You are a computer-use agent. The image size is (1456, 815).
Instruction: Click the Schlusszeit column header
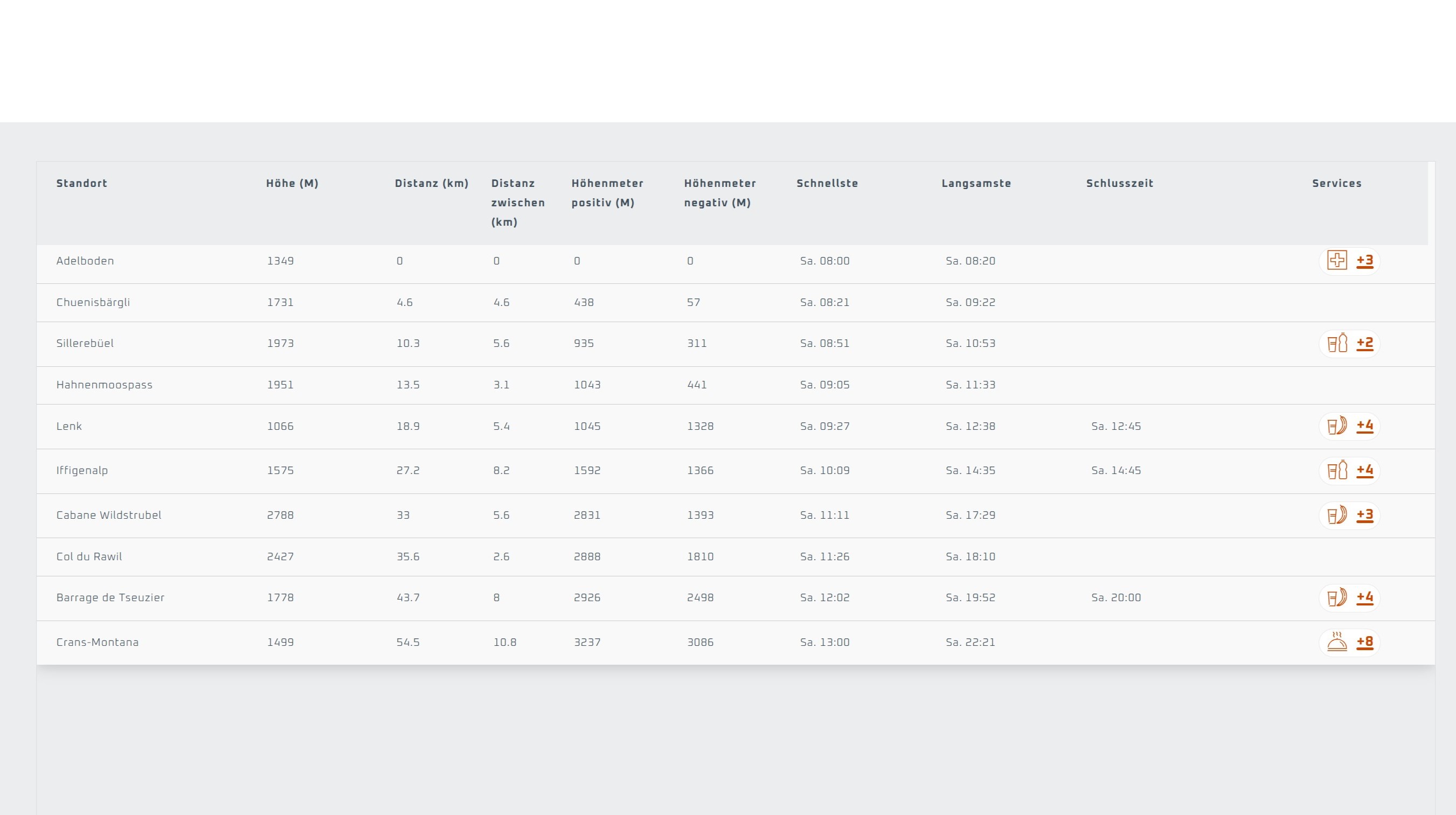tap(1119, 183)
